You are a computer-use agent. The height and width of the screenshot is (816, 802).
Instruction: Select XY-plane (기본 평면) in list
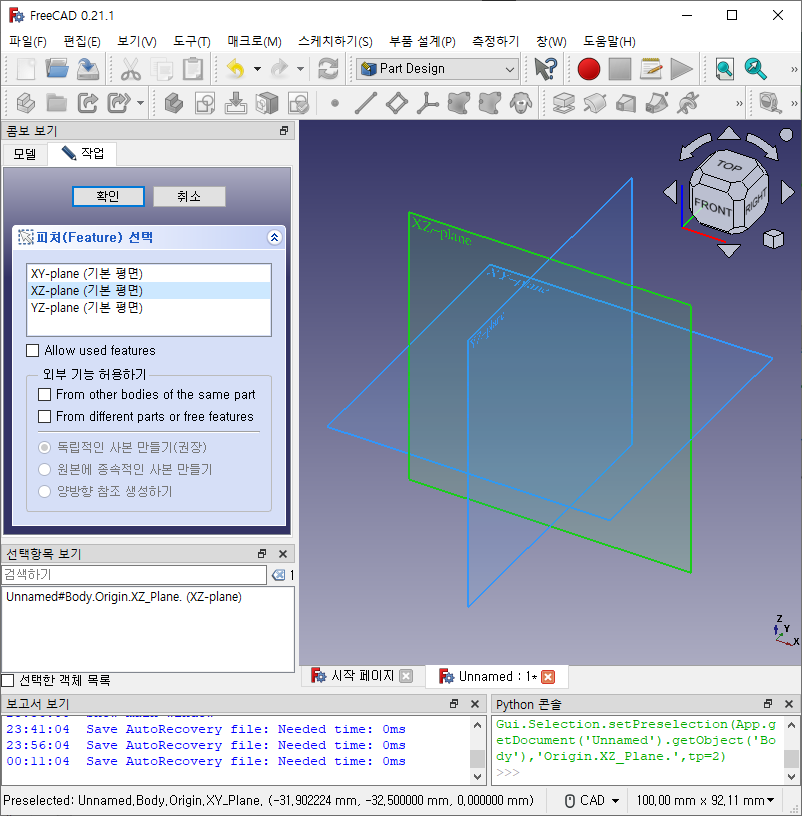(x=149, y=273)
